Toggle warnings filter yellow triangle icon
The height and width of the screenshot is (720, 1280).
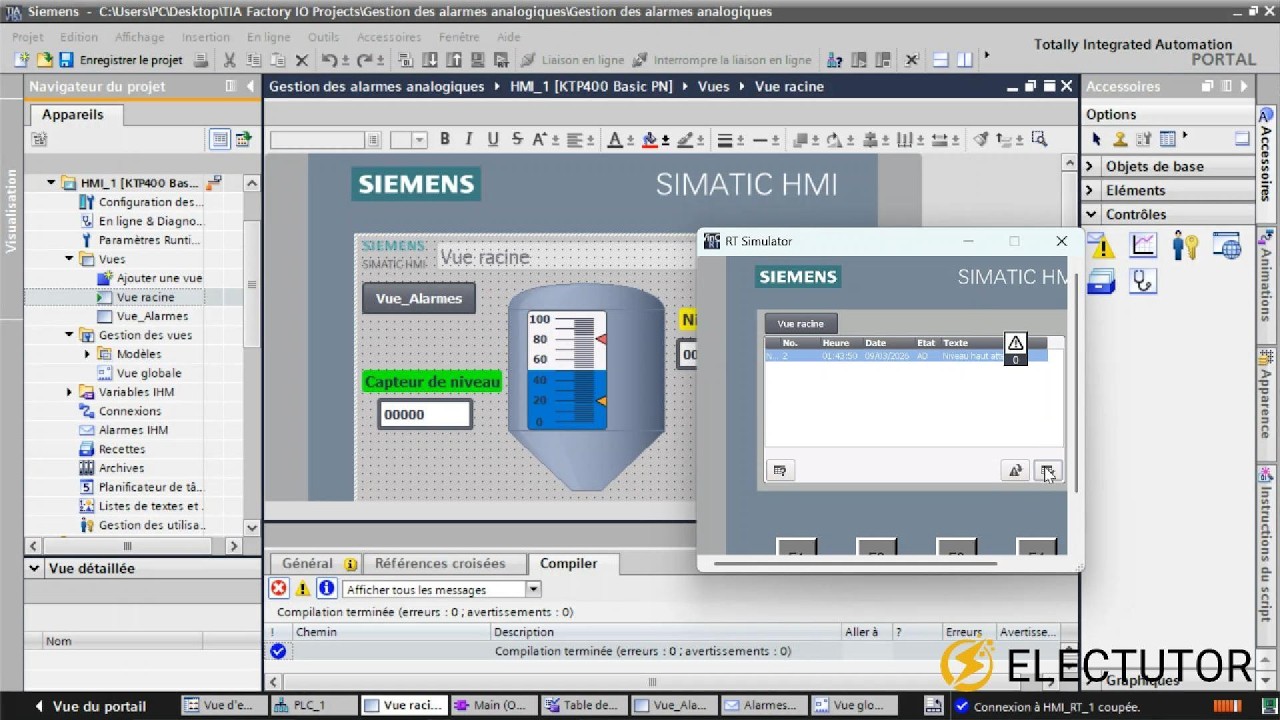(x=302, y=589)
